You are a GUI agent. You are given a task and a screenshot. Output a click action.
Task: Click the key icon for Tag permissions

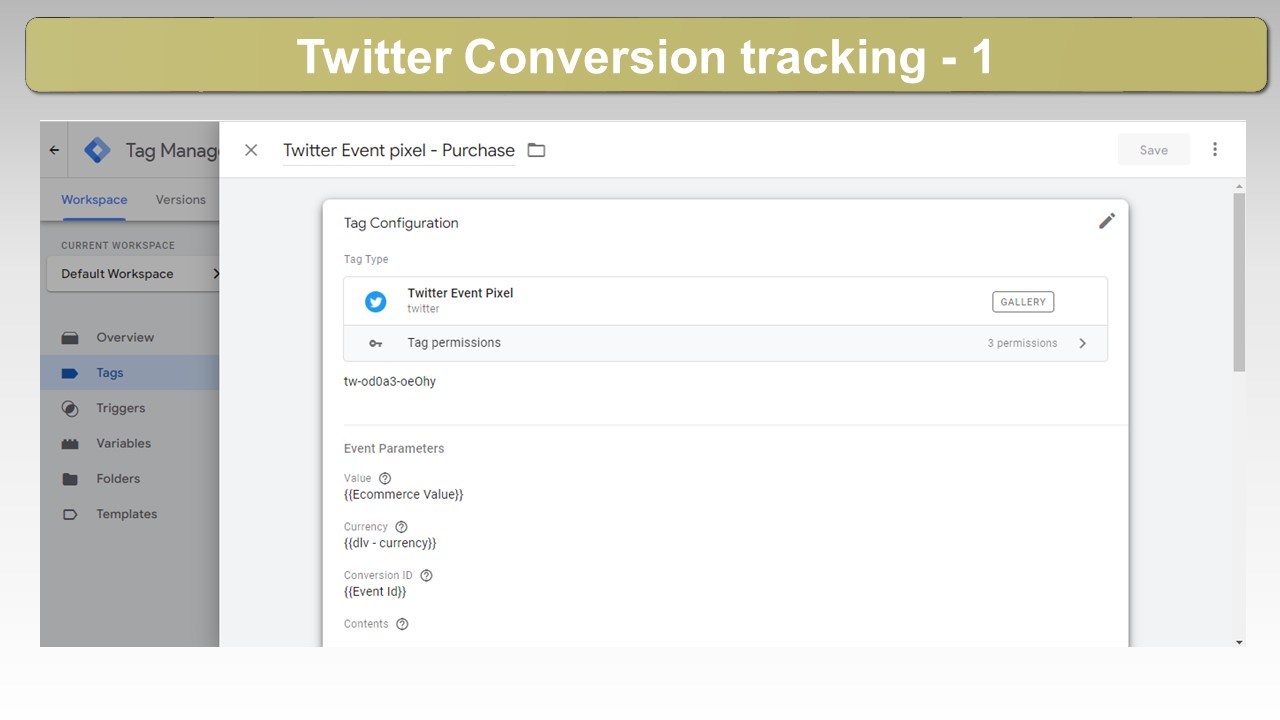click(375, 343)
